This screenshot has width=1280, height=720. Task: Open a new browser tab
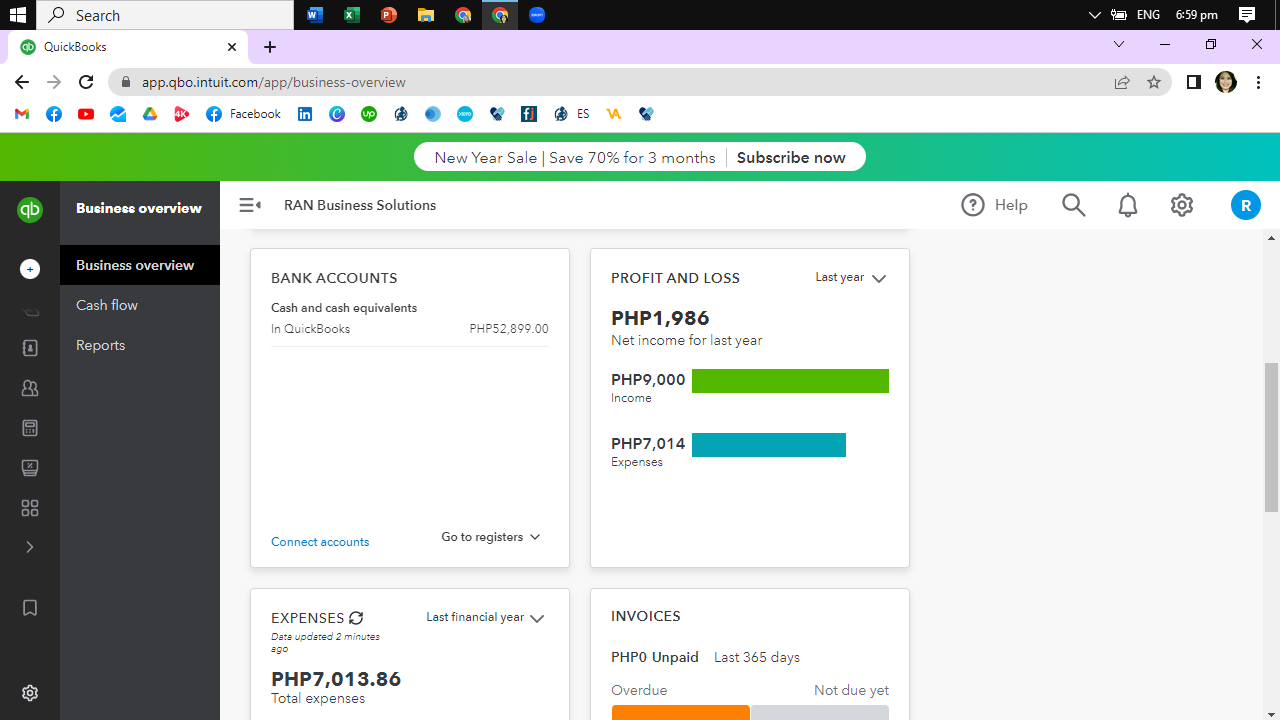click(270, 47)
